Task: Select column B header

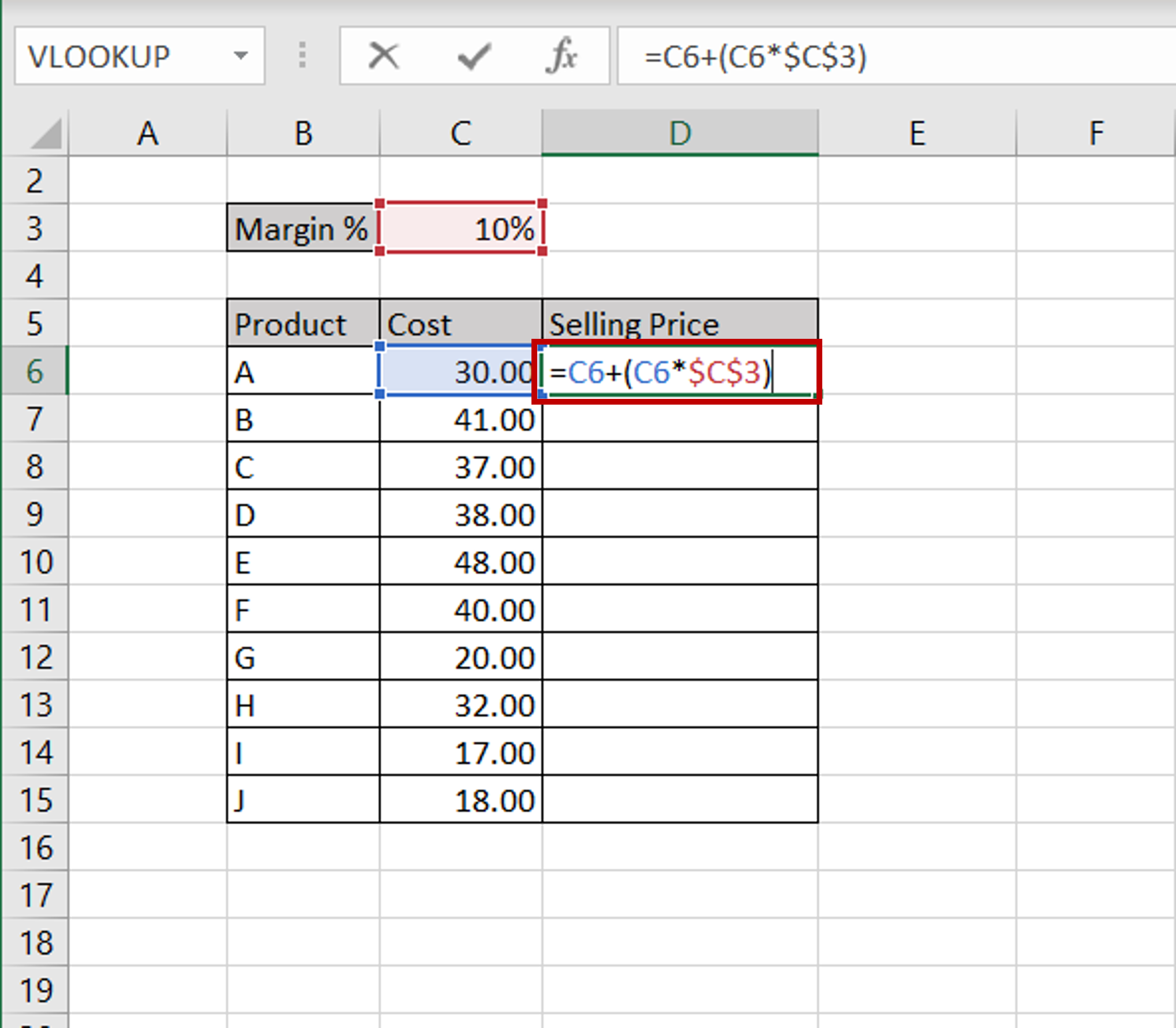Action: [x=304, y=133]
